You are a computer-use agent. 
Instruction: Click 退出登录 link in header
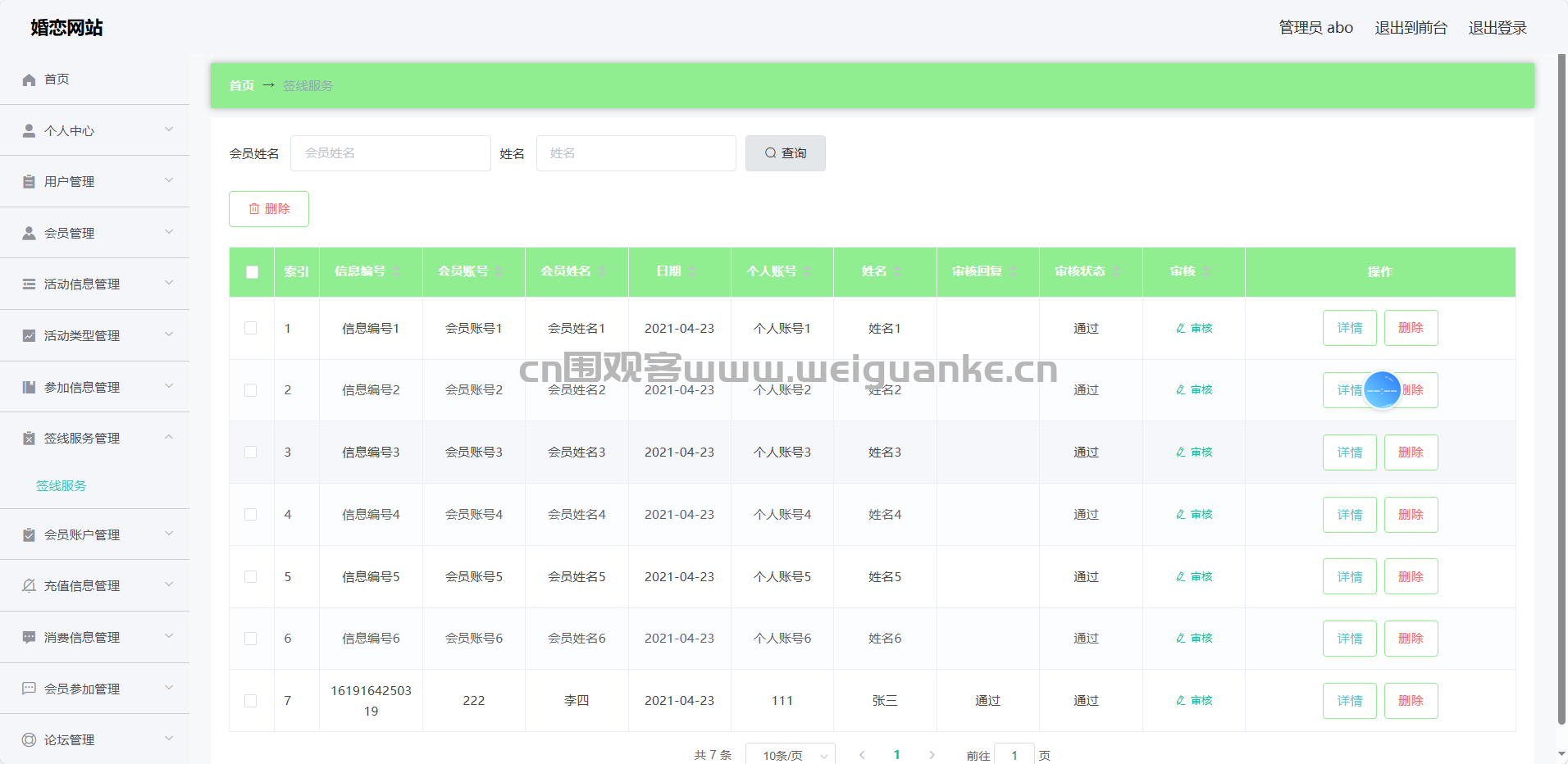pos(1497,28)
